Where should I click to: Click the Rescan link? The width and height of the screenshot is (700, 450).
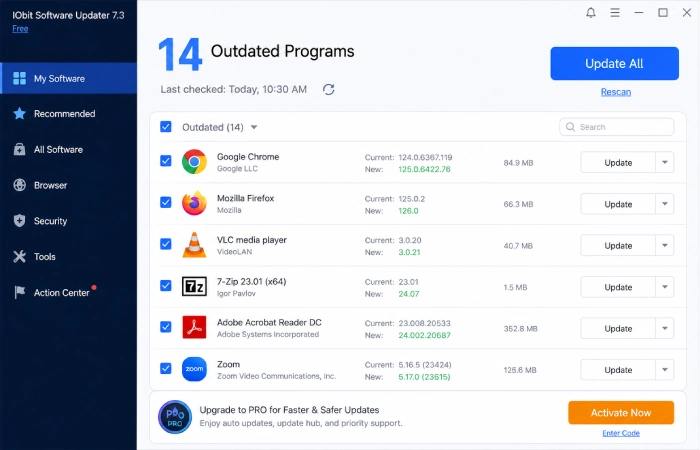coord(616,92)
